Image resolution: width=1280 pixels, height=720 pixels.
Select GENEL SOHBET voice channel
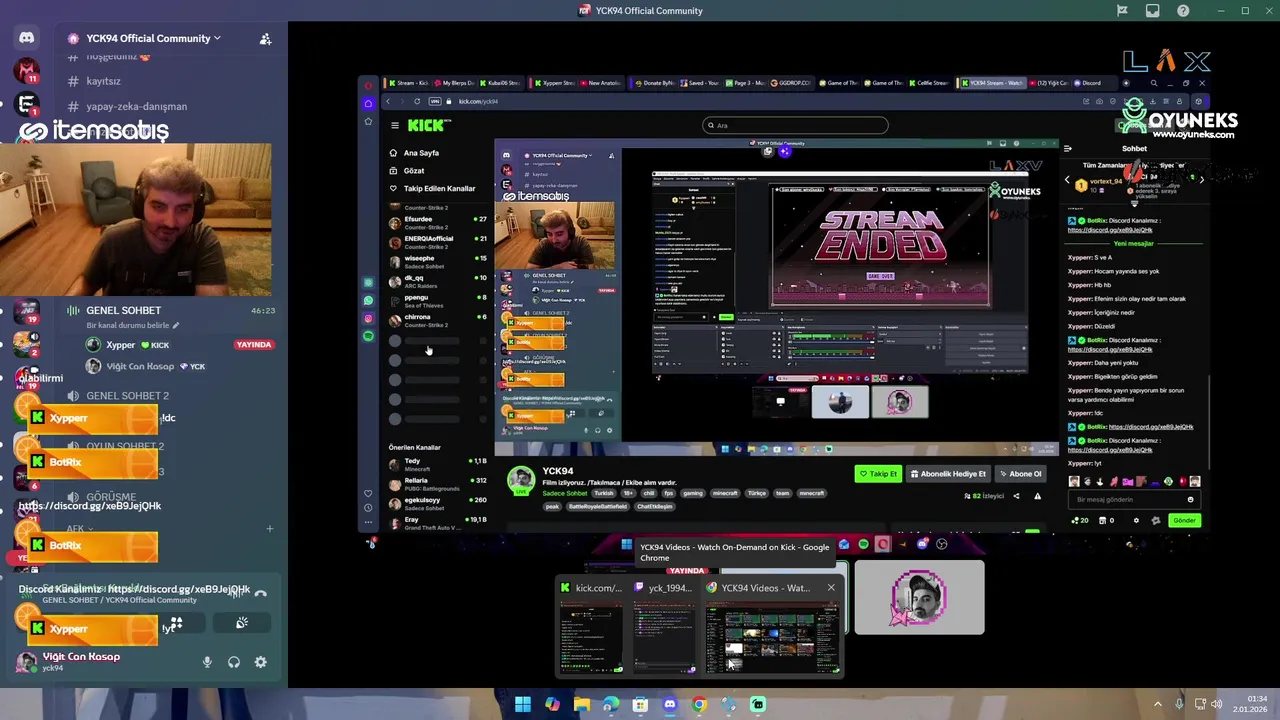pos(123,310)
